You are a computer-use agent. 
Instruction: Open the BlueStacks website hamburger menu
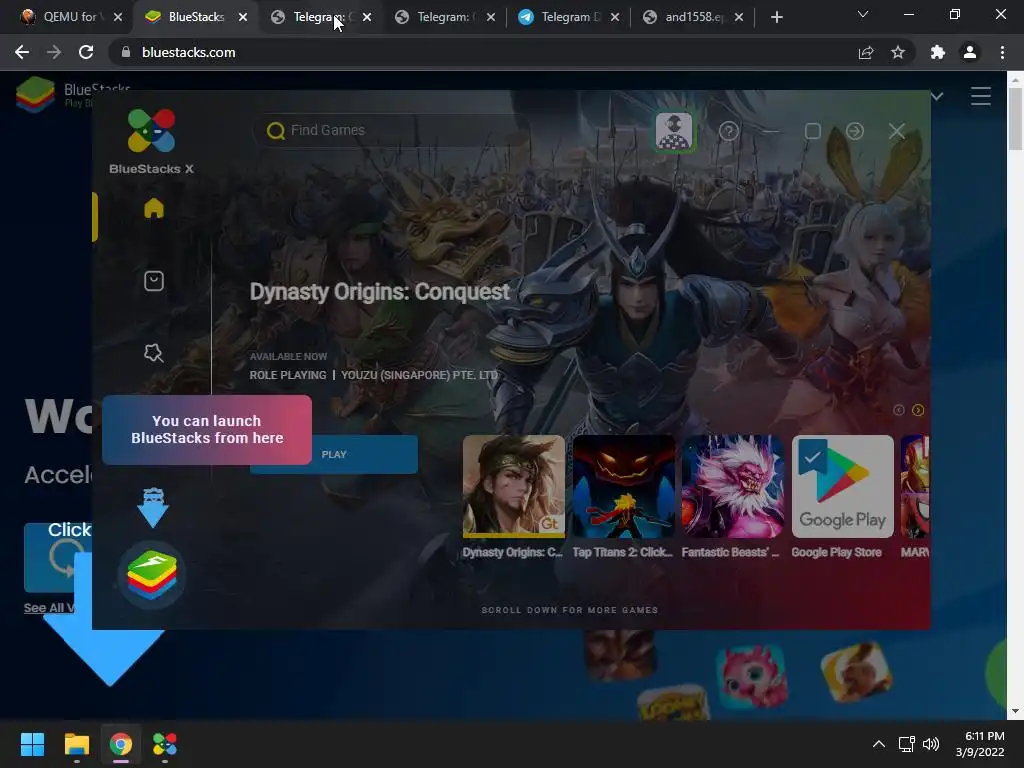(980, 96)
